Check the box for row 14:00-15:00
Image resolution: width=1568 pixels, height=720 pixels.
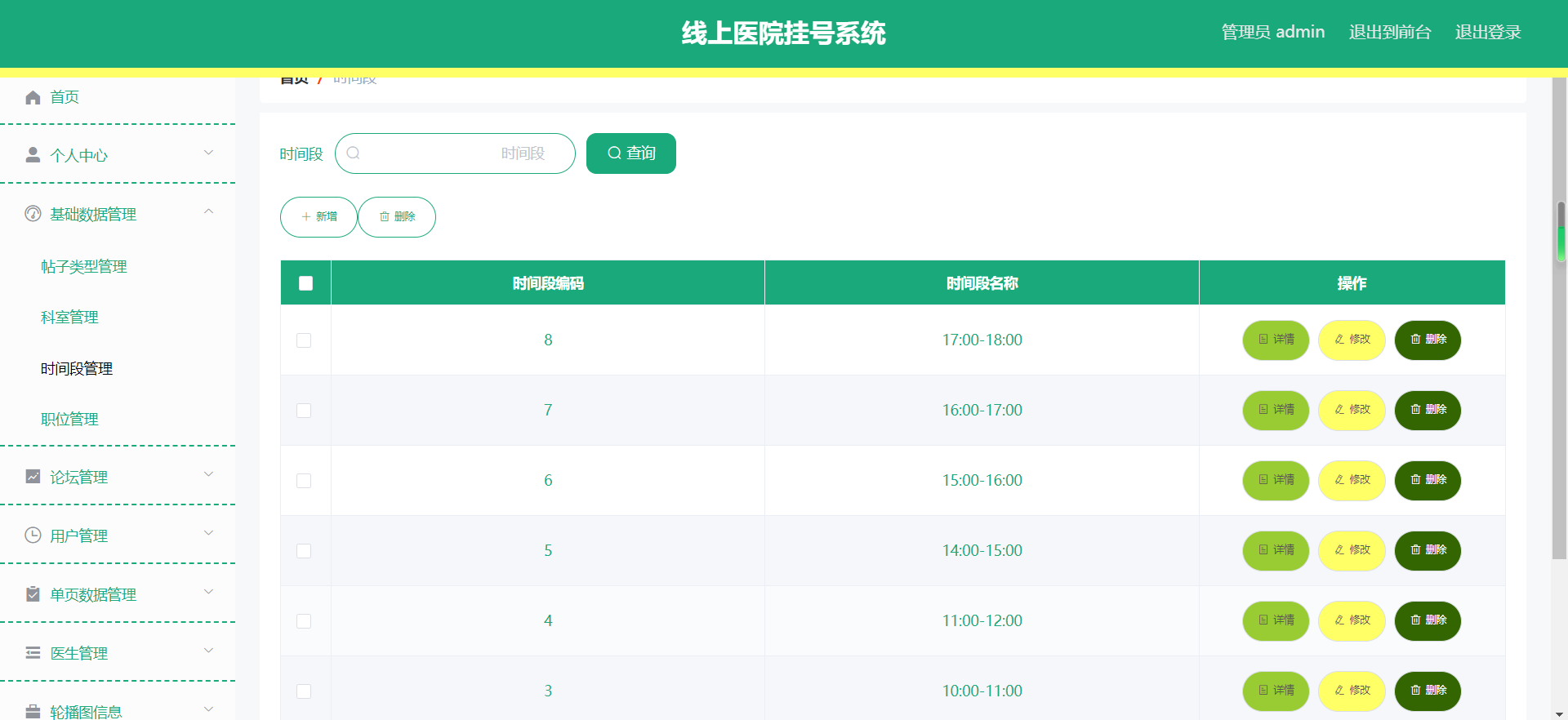pyautogui.click(x=304, y=551)
